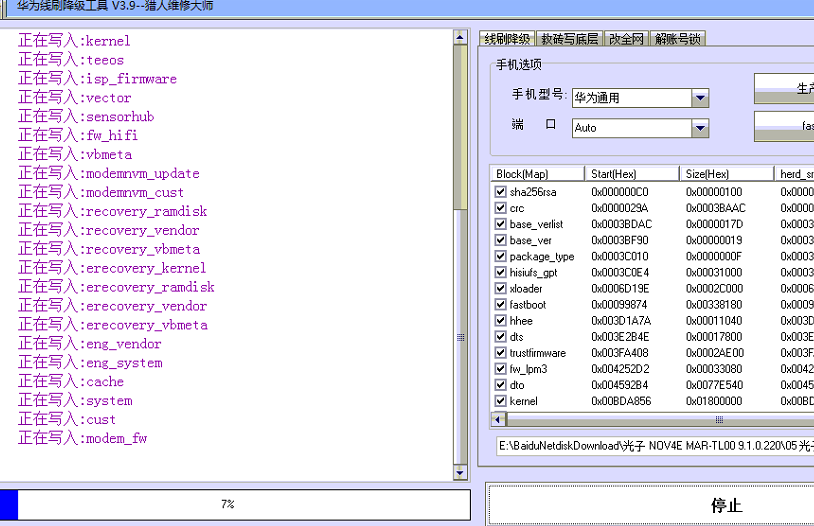Image resolution: width=814 pixels, height=526 pixels.
Task: Click the 0x0077E540 size cell for dto
Action: 714,385
